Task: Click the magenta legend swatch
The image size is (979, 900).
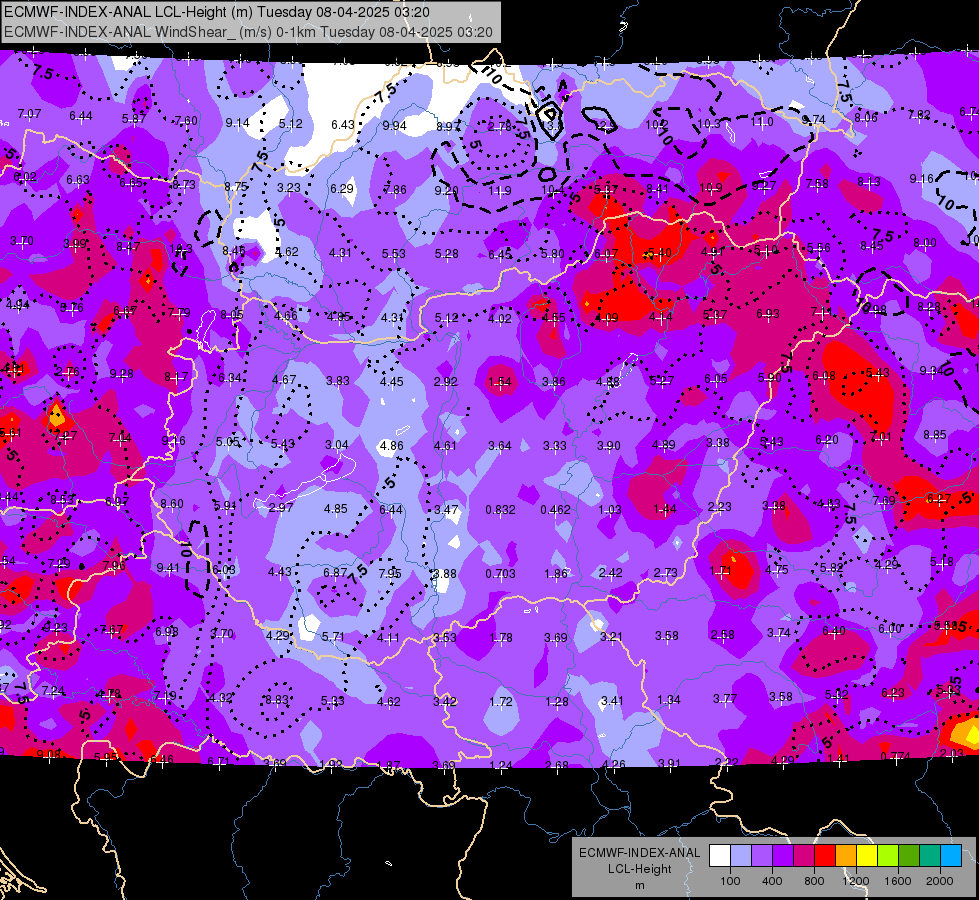Action: point(804,856)
